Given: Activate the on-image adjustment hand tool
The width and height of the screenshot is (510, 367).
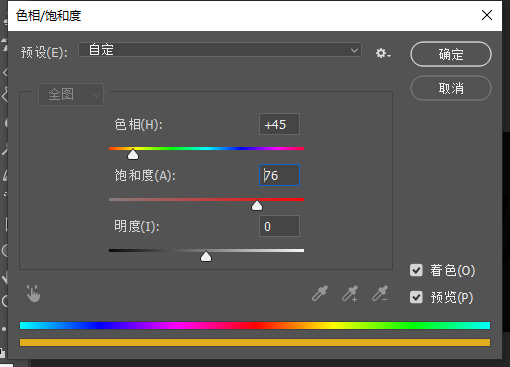Looking at the screenshot, I should pos(33,294).
